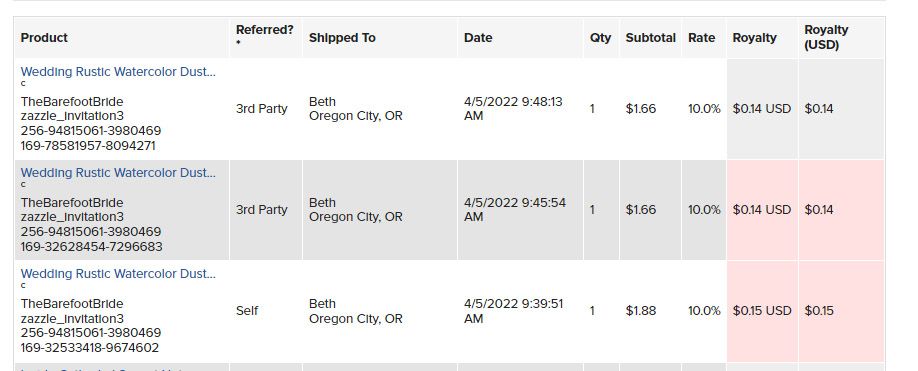Click the 4/5/2022 9:45:54 AM date cell
This screenshot has width=918, height=371.
pyautogui.click(x=515, y=209)
